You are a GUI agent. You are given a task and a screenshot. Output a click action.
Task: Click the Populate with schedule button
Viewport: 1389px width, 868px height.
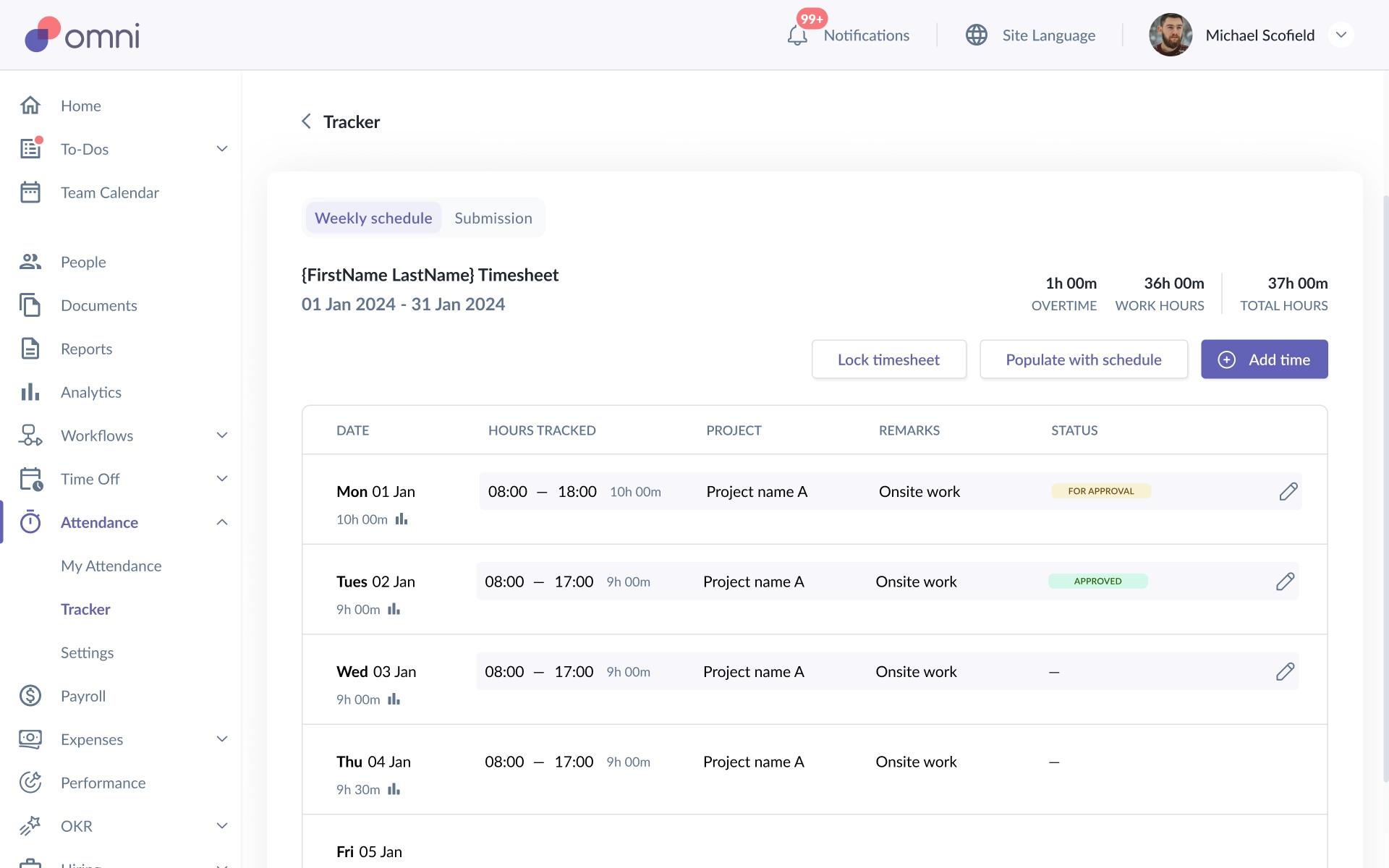pyautogui.click(x=1083, y=359)
